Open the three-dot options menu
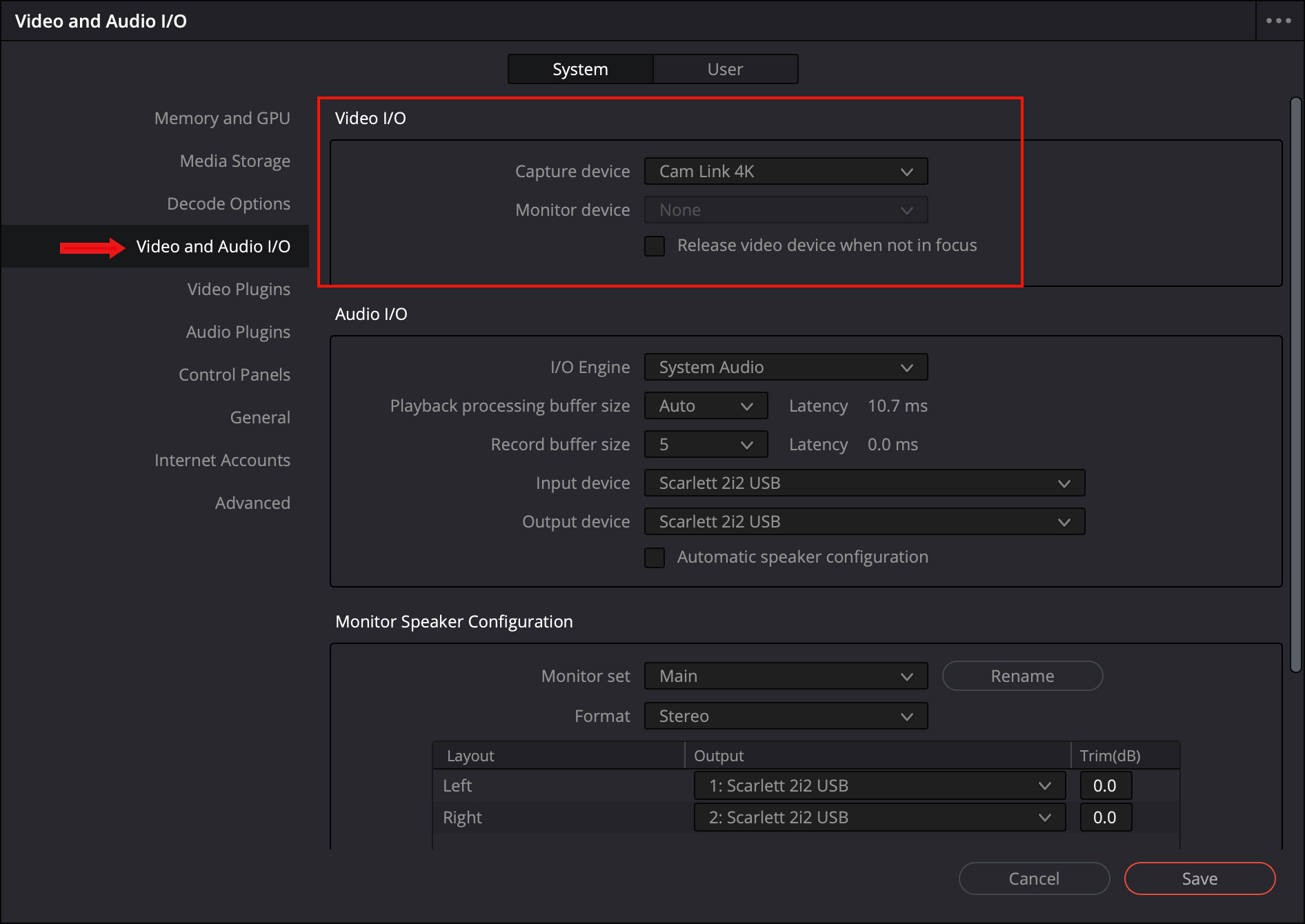Image resolution: width=1305 pixels, height=924 pixels. click(1278, 21)
